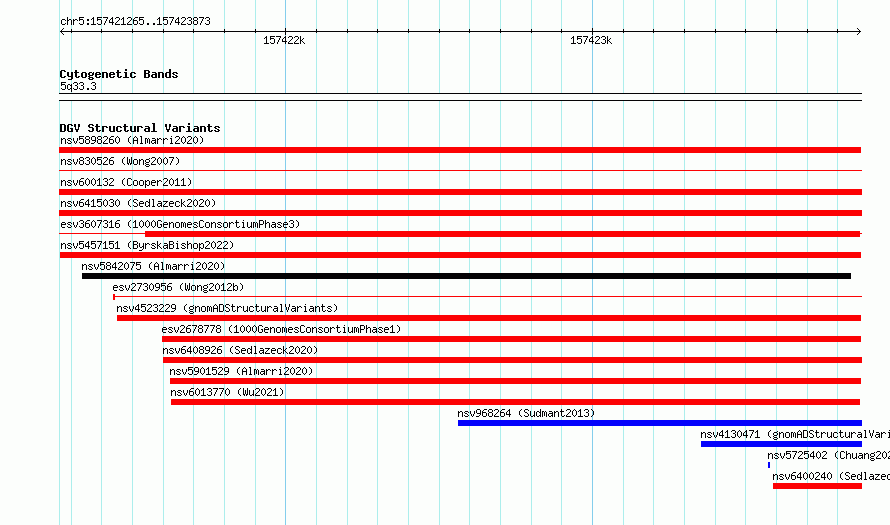The image size is (890, 525).
Task: Click the red bar for nsv5898260 (Almarri2020)
Action: 460,150
